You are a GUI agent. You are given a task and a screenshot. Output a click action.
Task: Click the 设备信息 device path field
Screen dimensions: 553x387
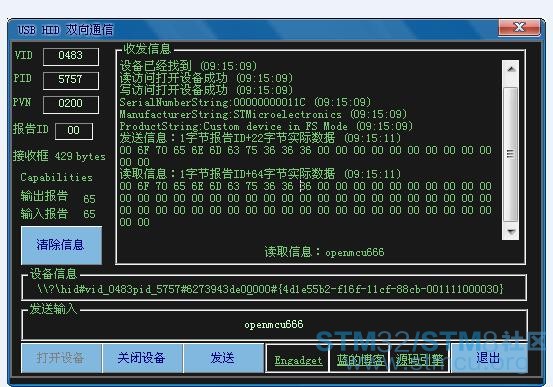point(274,289)
